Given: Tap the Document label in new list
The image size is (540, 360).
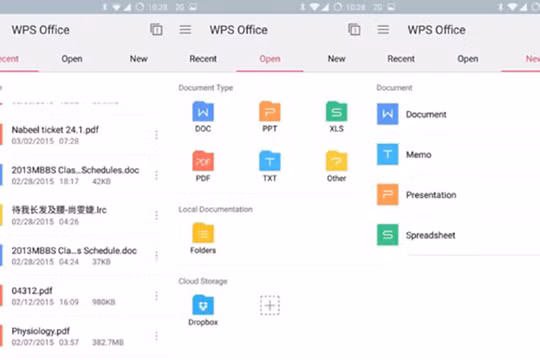Looking at the screenshot, I should pyautogui.click(x=426, y=114).
